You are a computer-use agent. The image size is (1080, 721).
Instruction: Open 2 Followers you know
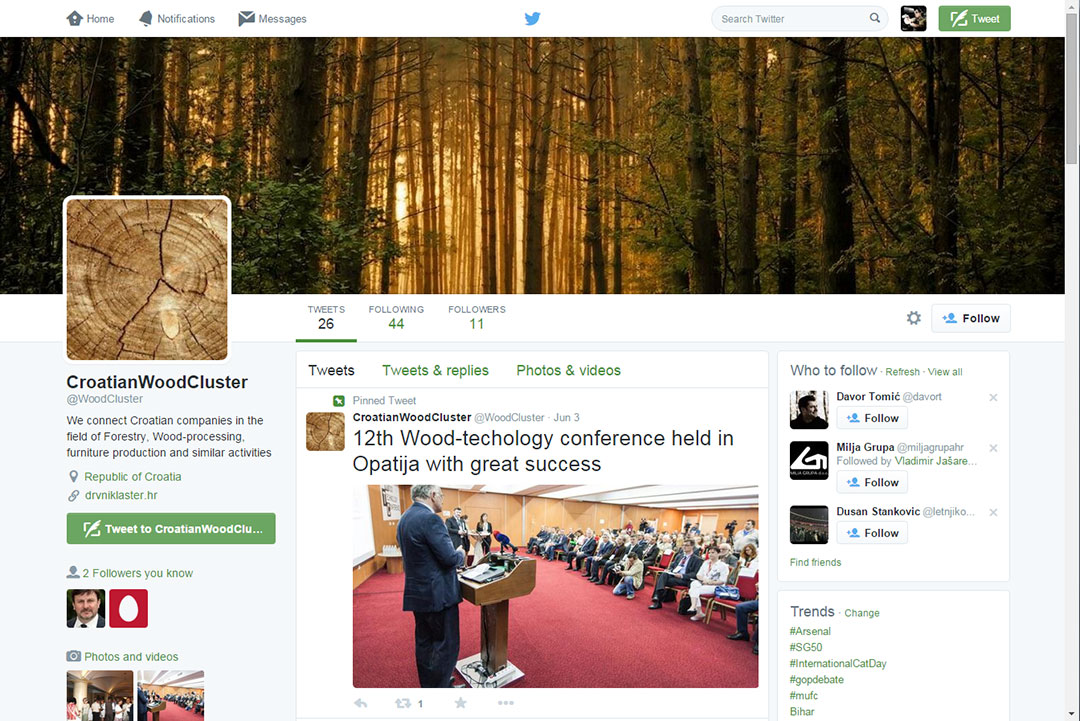[x=138, y=573]
